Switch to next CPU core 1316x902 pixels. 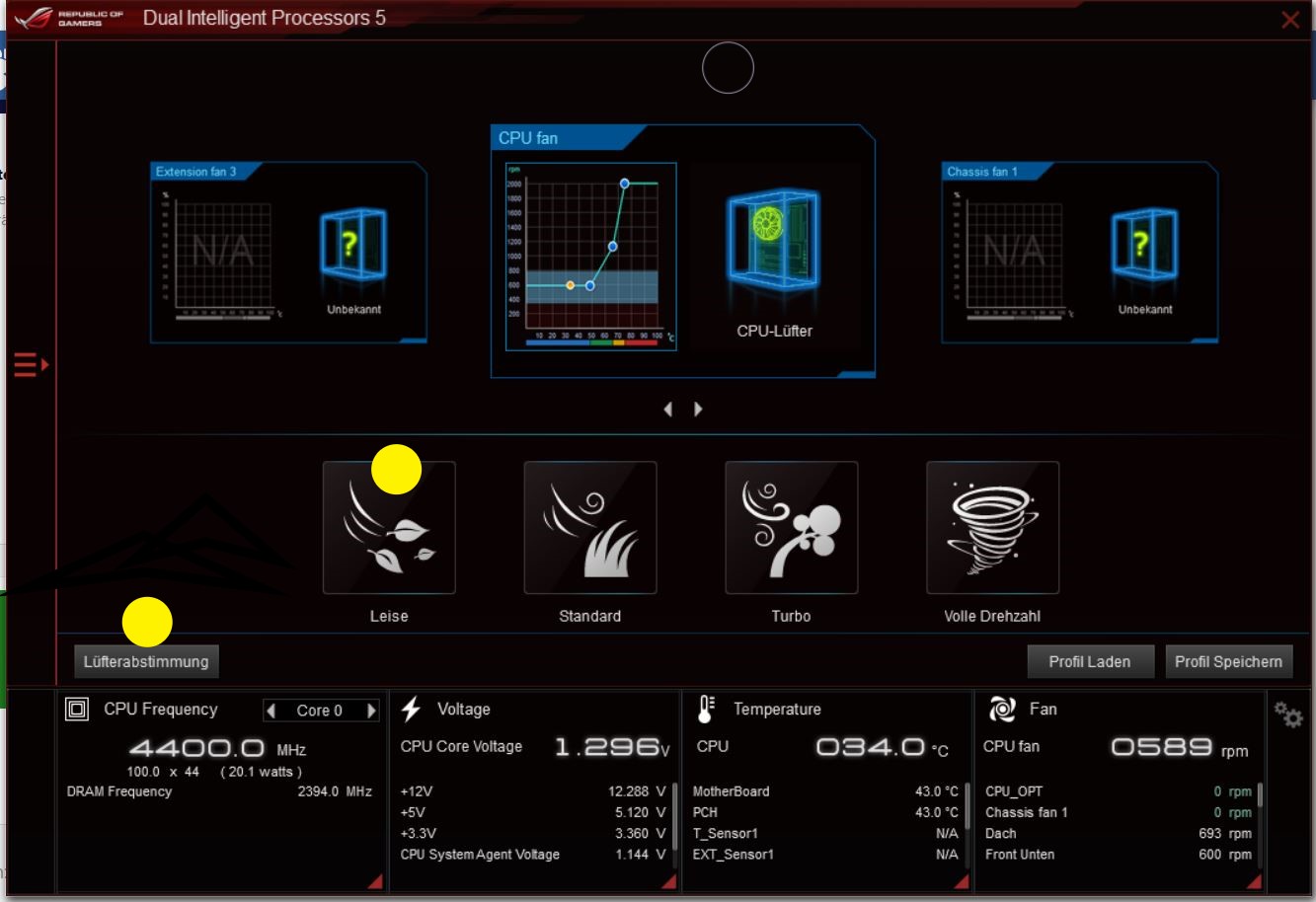click(x=371, y=711)
